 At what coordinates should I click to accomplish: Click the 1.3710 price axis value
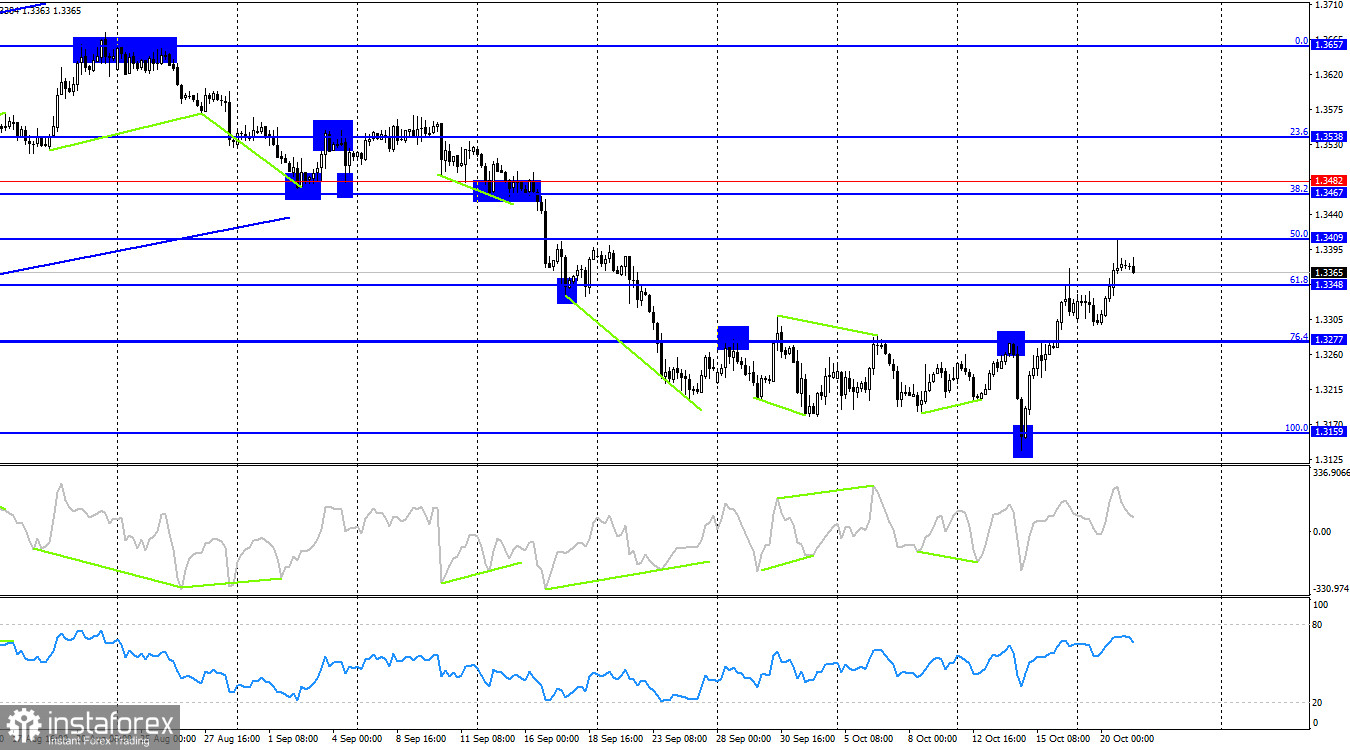[x=1328, y=5]
